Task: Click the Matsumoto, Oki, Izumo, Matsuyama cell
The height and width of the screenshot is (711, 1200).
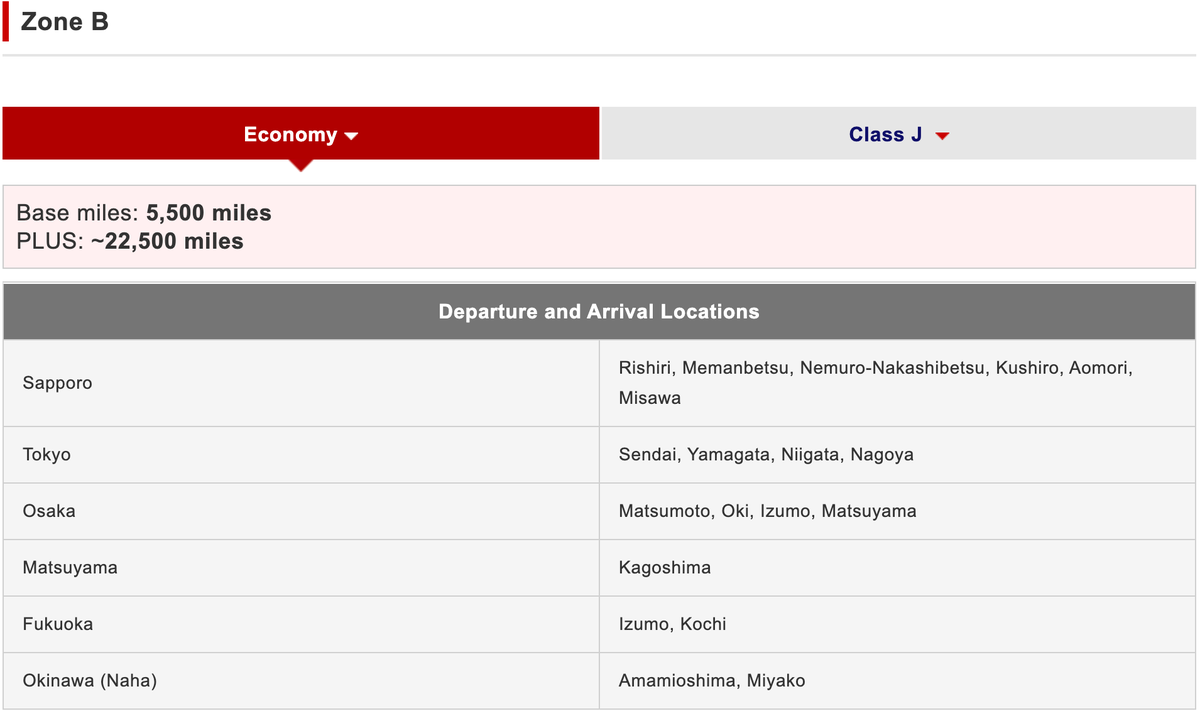Action: tap(767, 511)
